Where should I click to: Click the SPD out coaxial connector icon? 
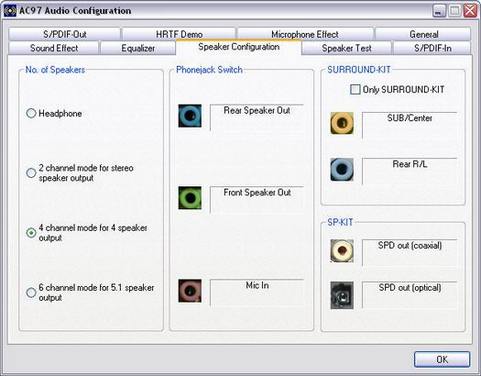coord(342,251)
